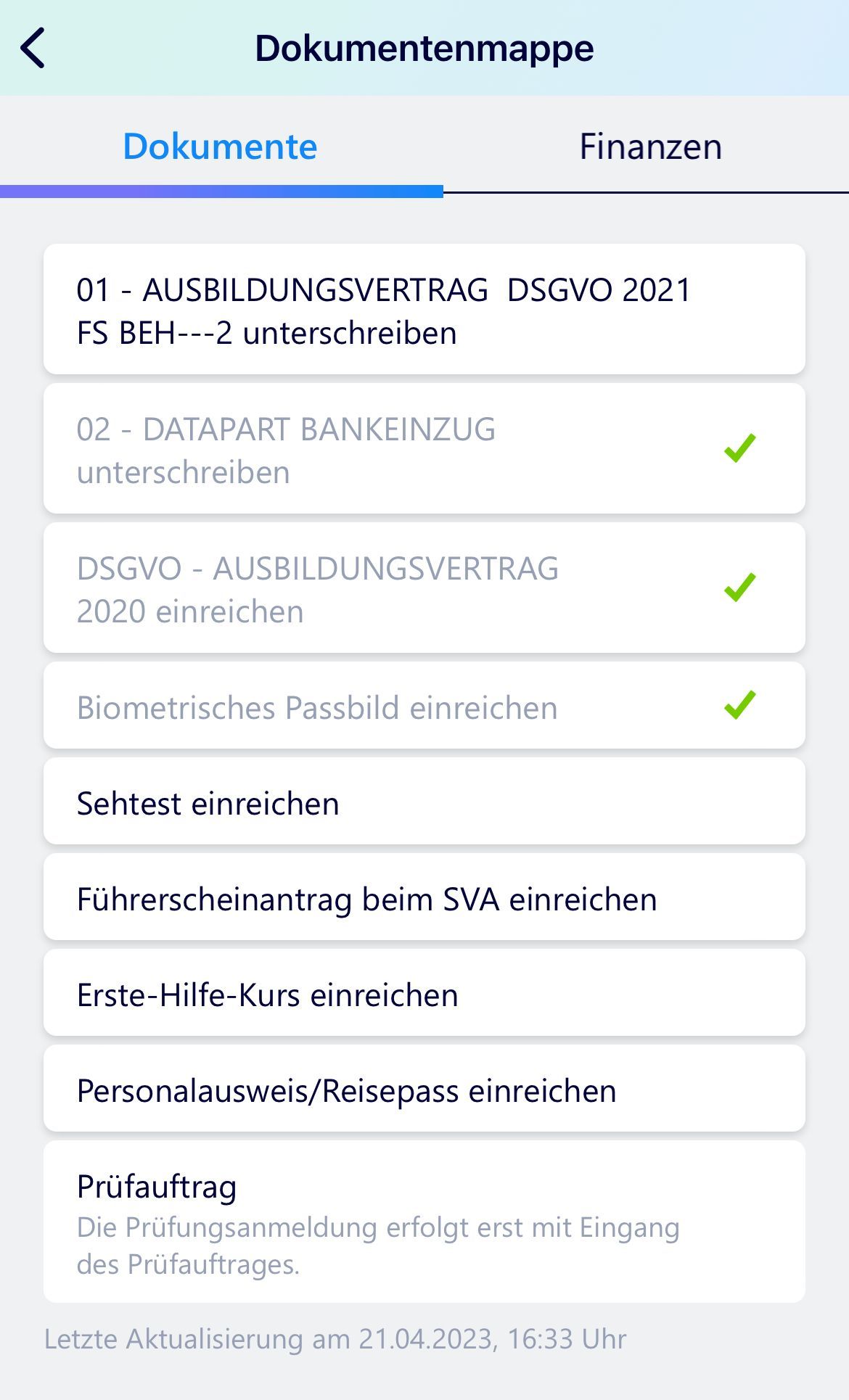Click checkmark next to DSGVO AUSBILDUNGSVERTRAG 2020

pyautogui.click(x=739, y=587)
